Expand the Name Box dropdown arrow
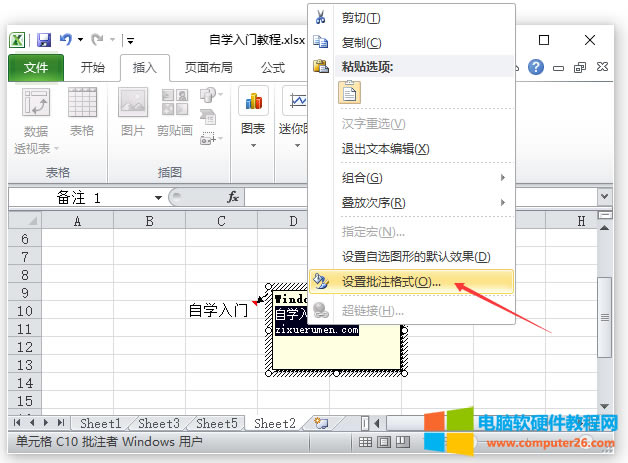 coord(159,197)
